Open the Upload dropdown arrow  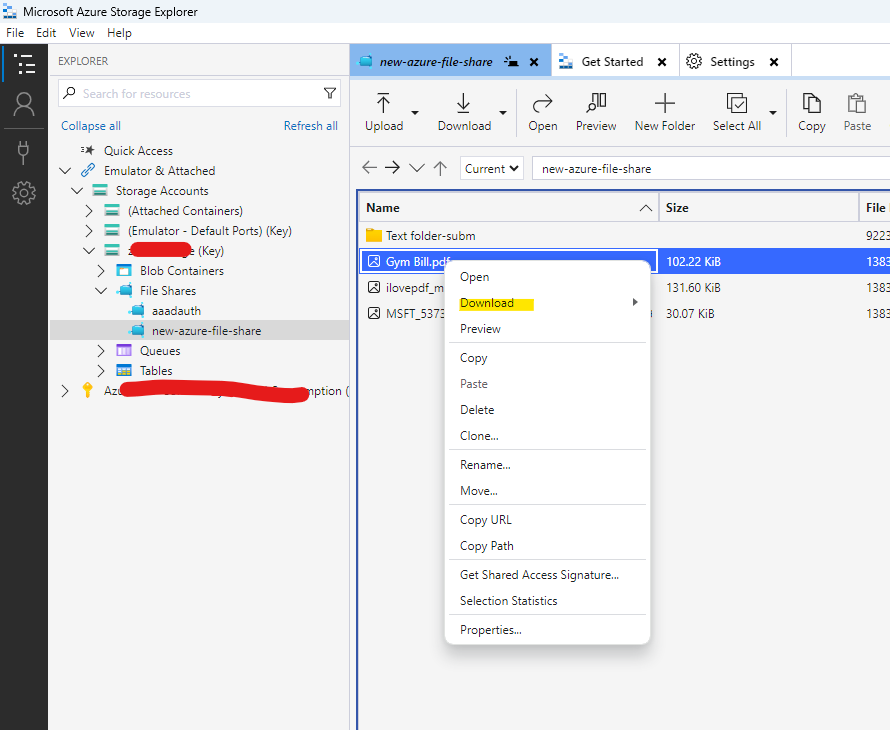[415, 112]
